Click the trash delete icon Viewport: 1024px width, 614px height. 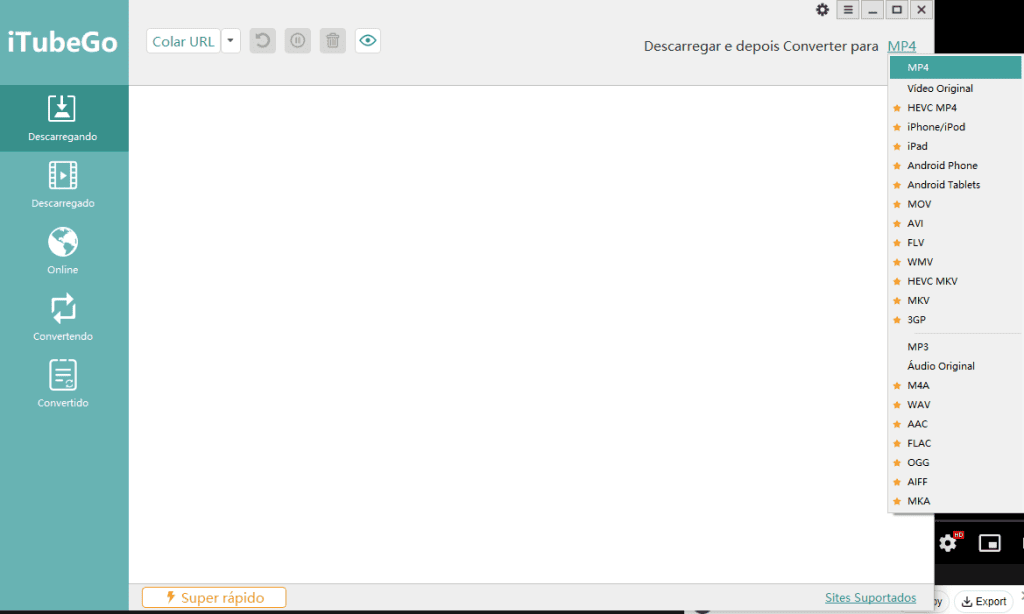pyautogui.click(x=333, y=41)
